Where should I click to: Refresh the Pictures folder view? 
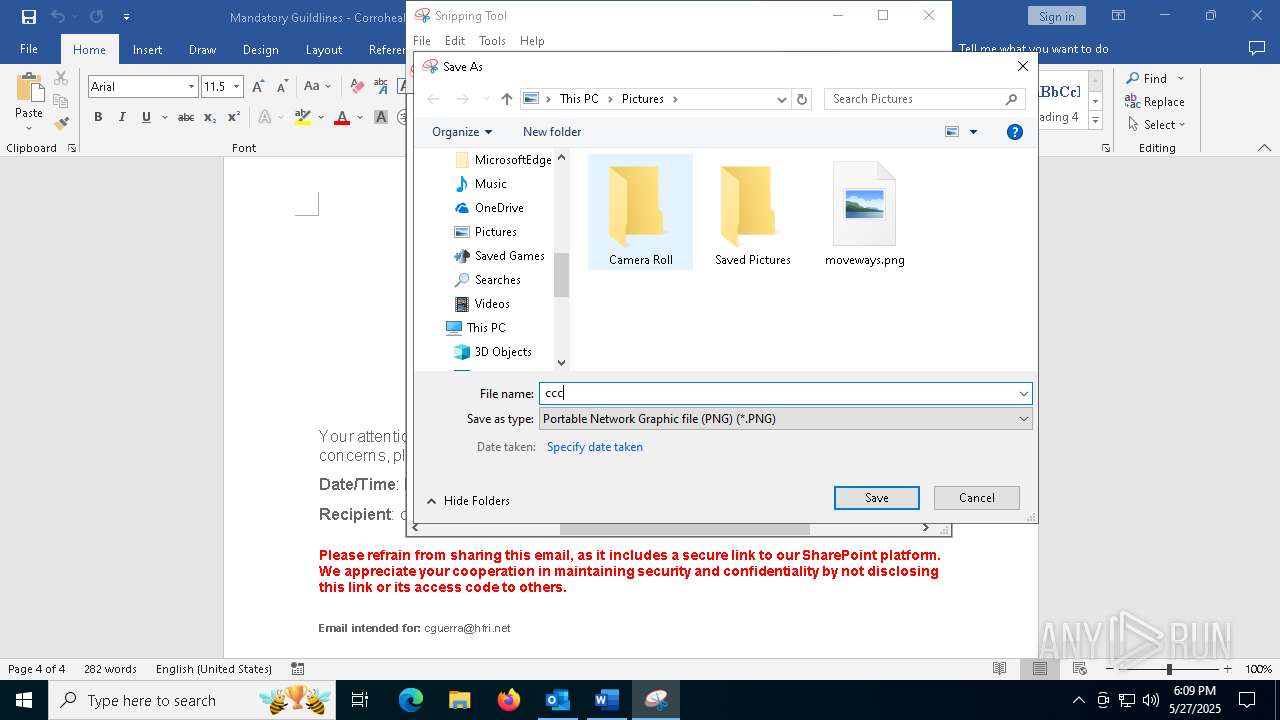(801, 99)
